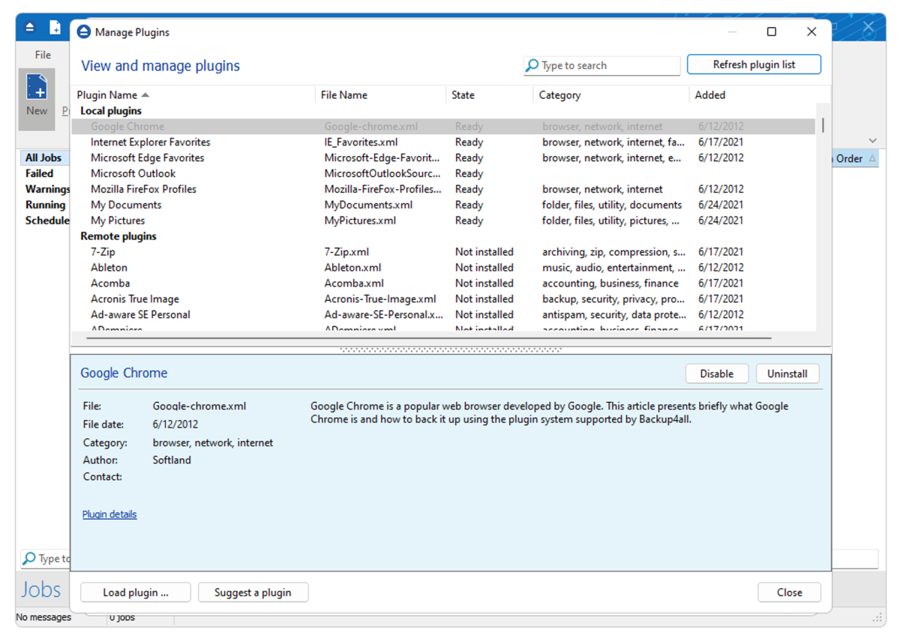Click the Type to search field
The height and width of the screenshot is (639, 900).
click(x=602, y=65)
